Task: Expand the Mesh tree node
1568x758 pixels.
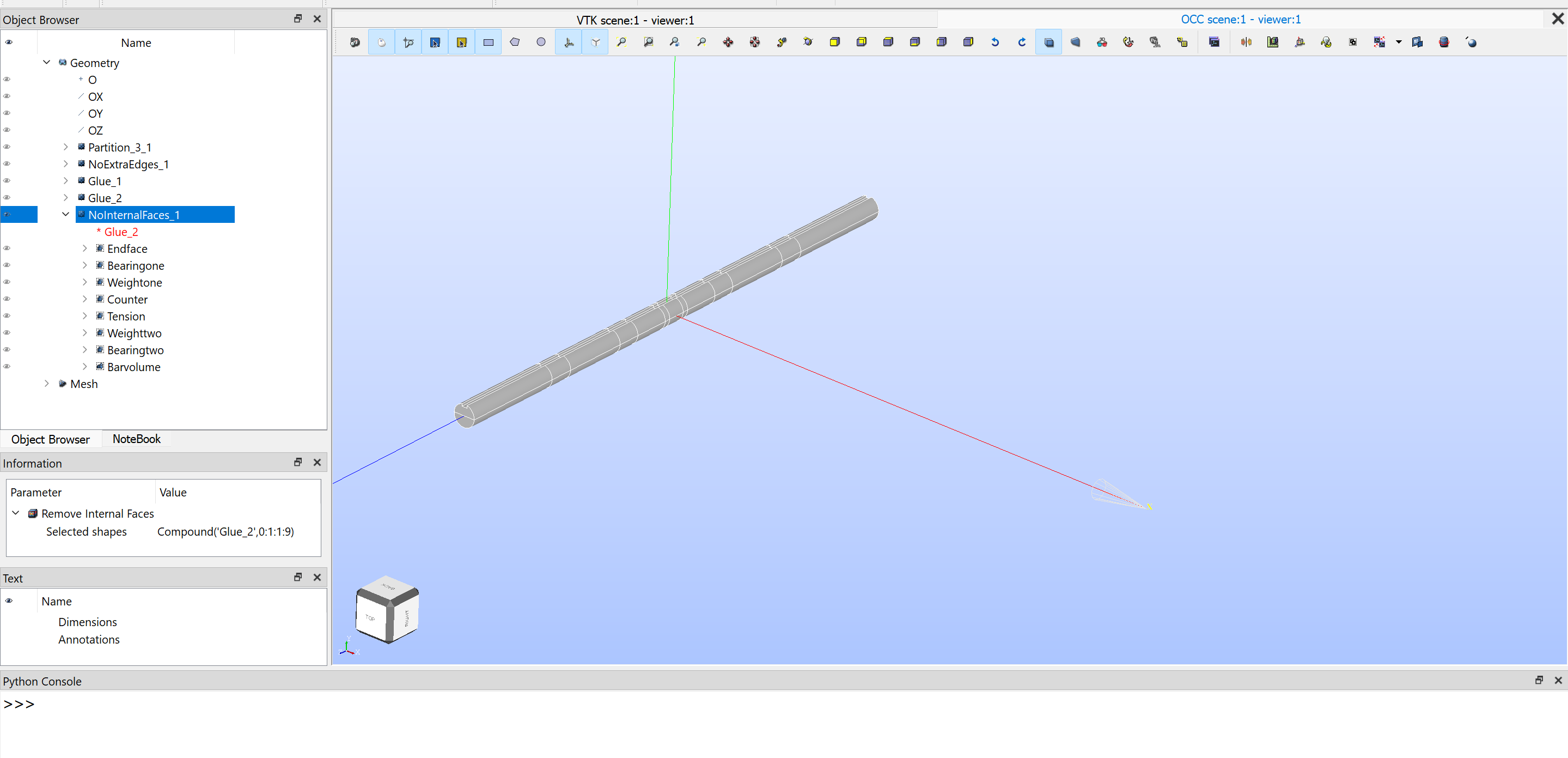Action: click(x=46, y=384)
